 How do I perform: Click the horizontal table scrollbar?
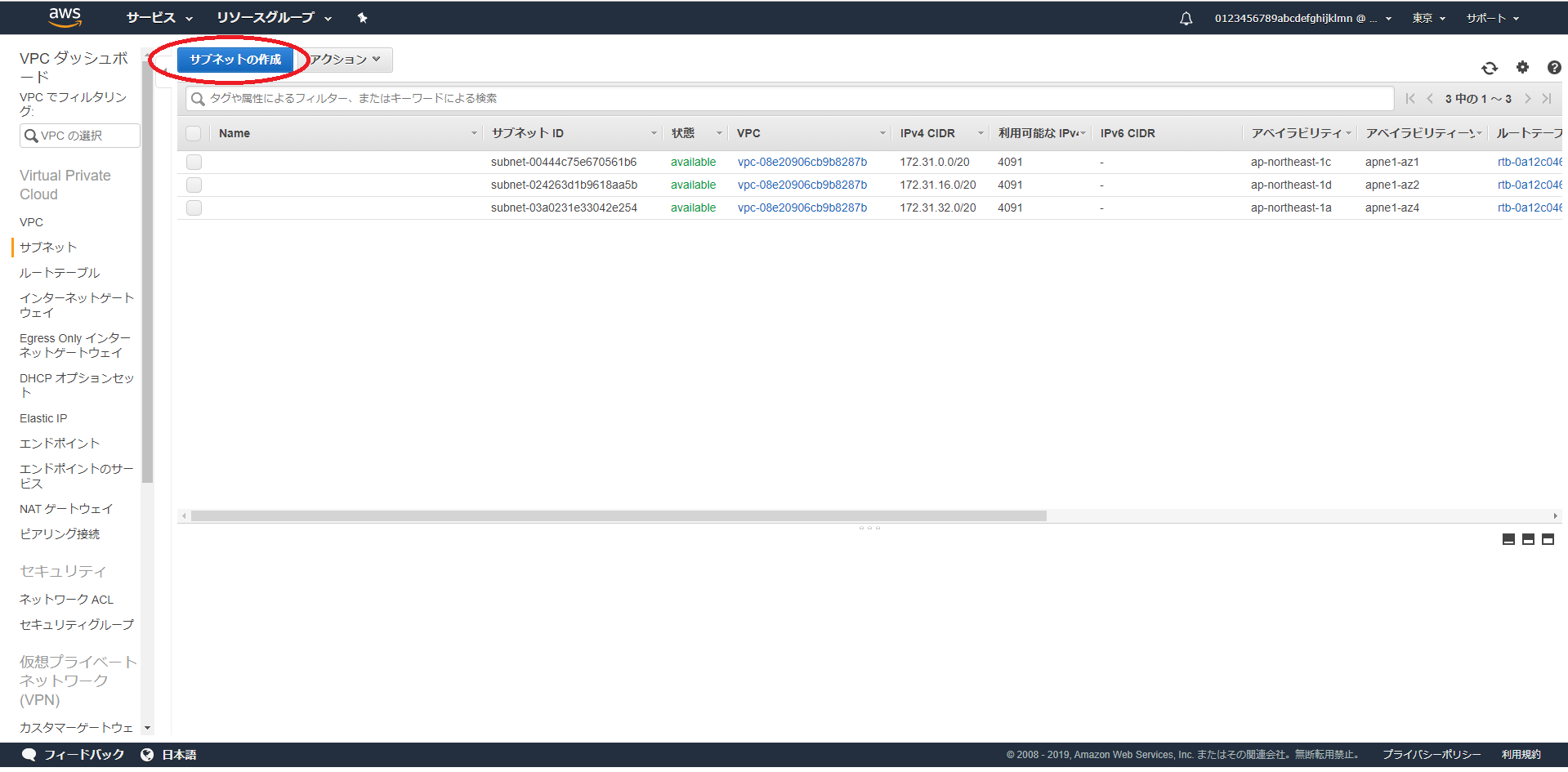[x=619, y=515]
